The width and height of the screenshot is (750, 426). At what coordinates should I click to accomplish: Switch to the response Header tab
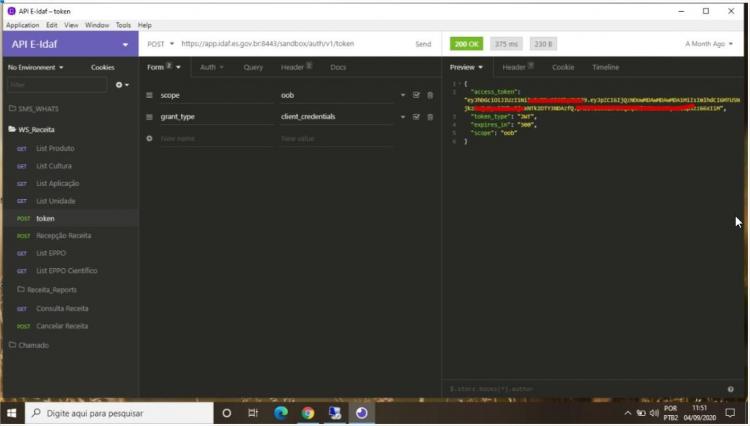tap(518, 67)
